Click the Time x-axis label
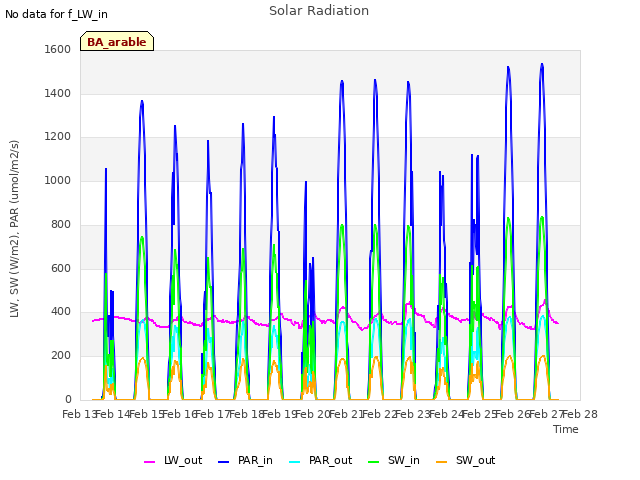640x480 pixels. [566, 429]
